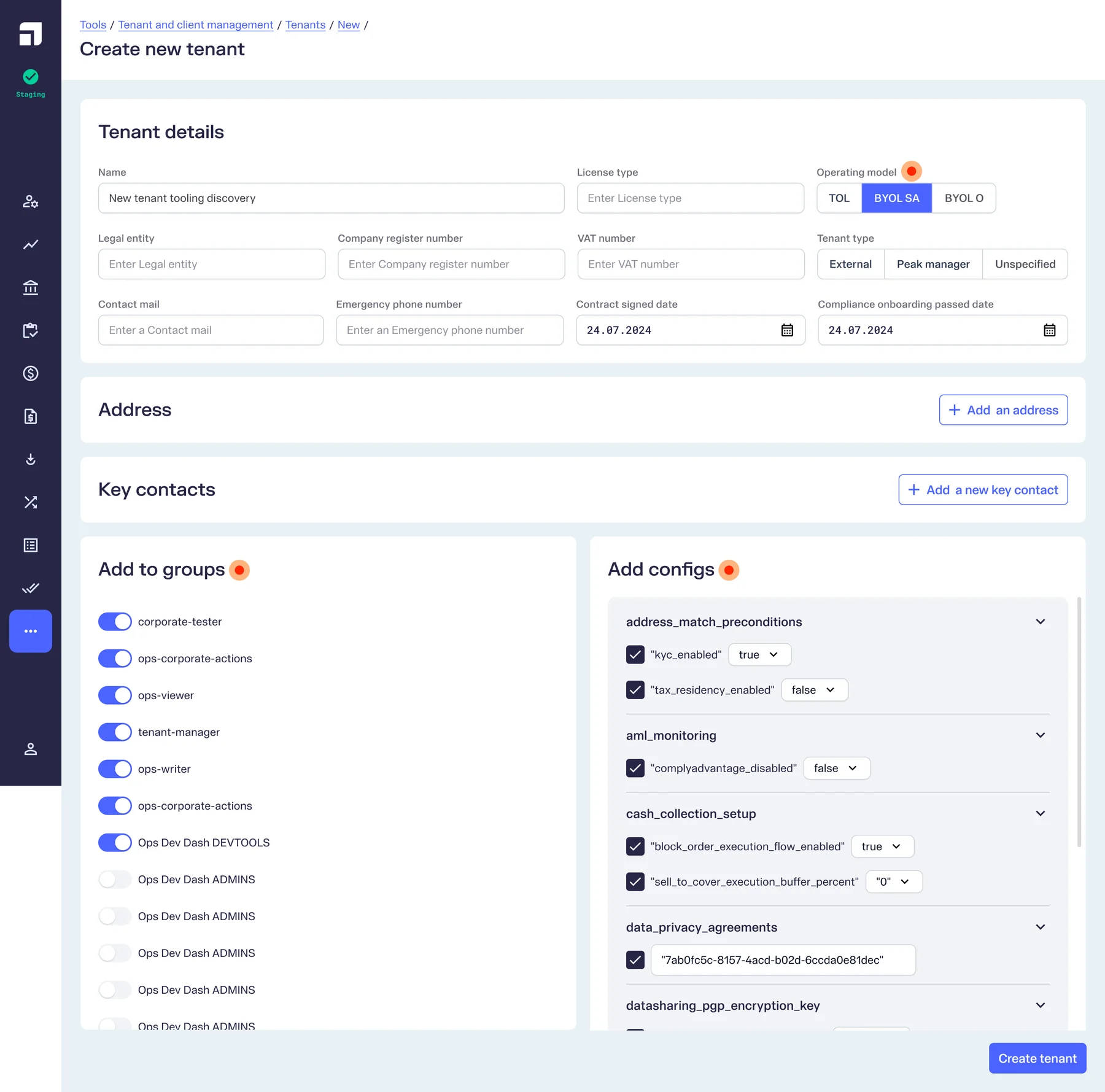Collapse the address_match_preconditions section
Screen dimensions: 1105x1092
tap(1041, 622)
